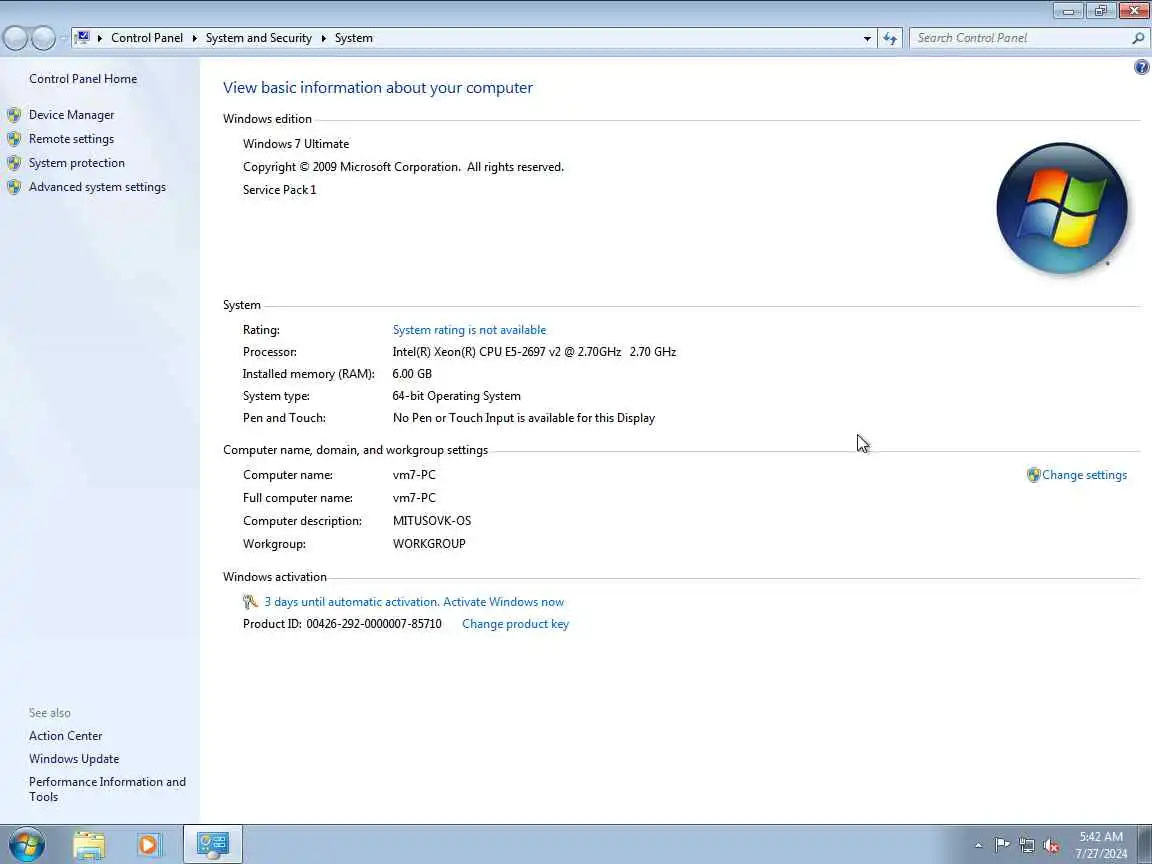Launch Windows Media Player from the taskbar
The image size is (1152, 864).
[x=148, y=845]
